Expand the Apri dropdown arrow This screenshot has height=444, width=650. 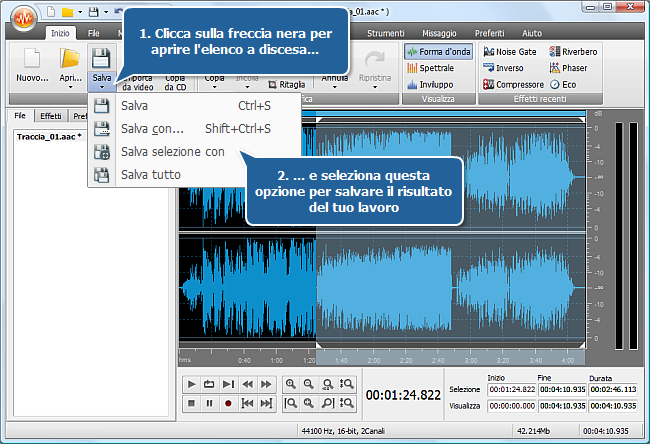pyautogui.click(x=69, y=87)
